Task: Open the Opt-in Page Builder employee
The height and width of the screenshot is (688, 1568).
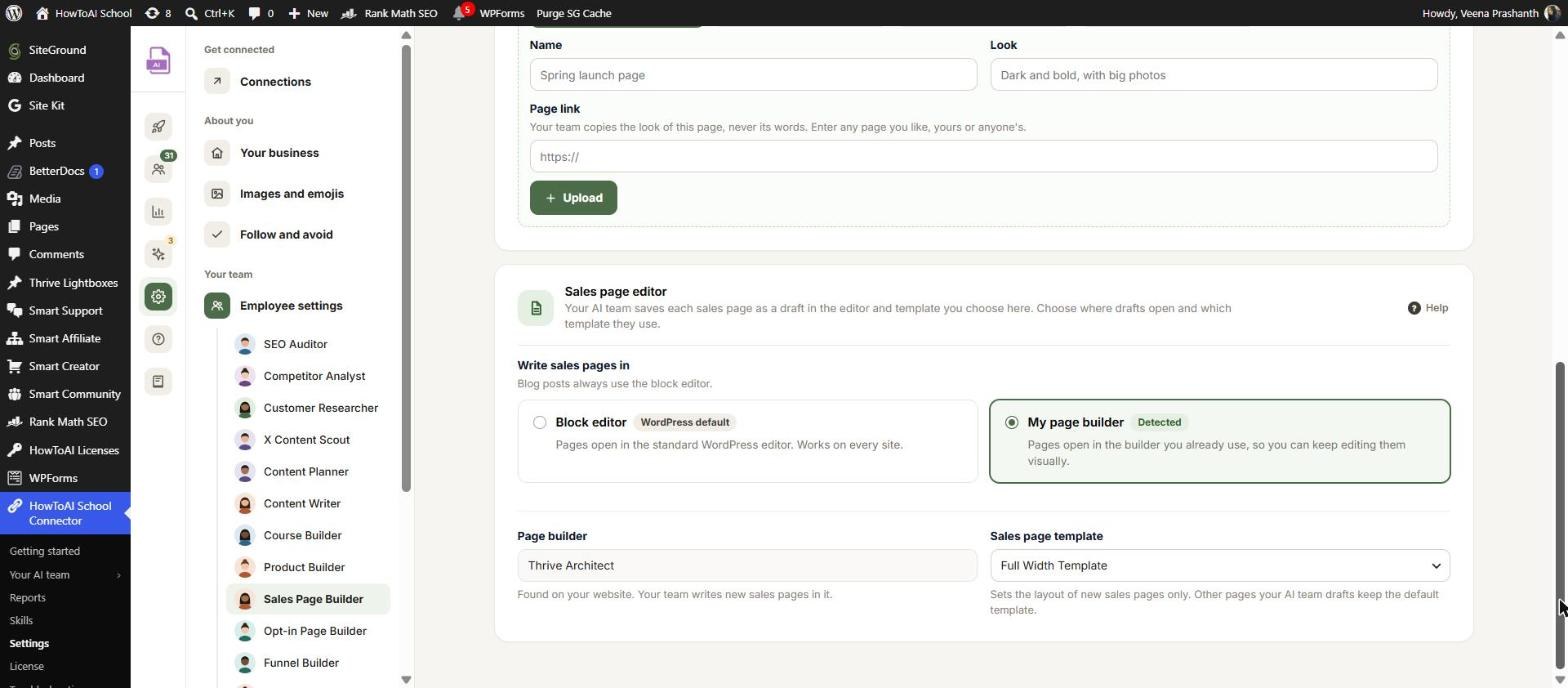Action: tap(308, 631)
